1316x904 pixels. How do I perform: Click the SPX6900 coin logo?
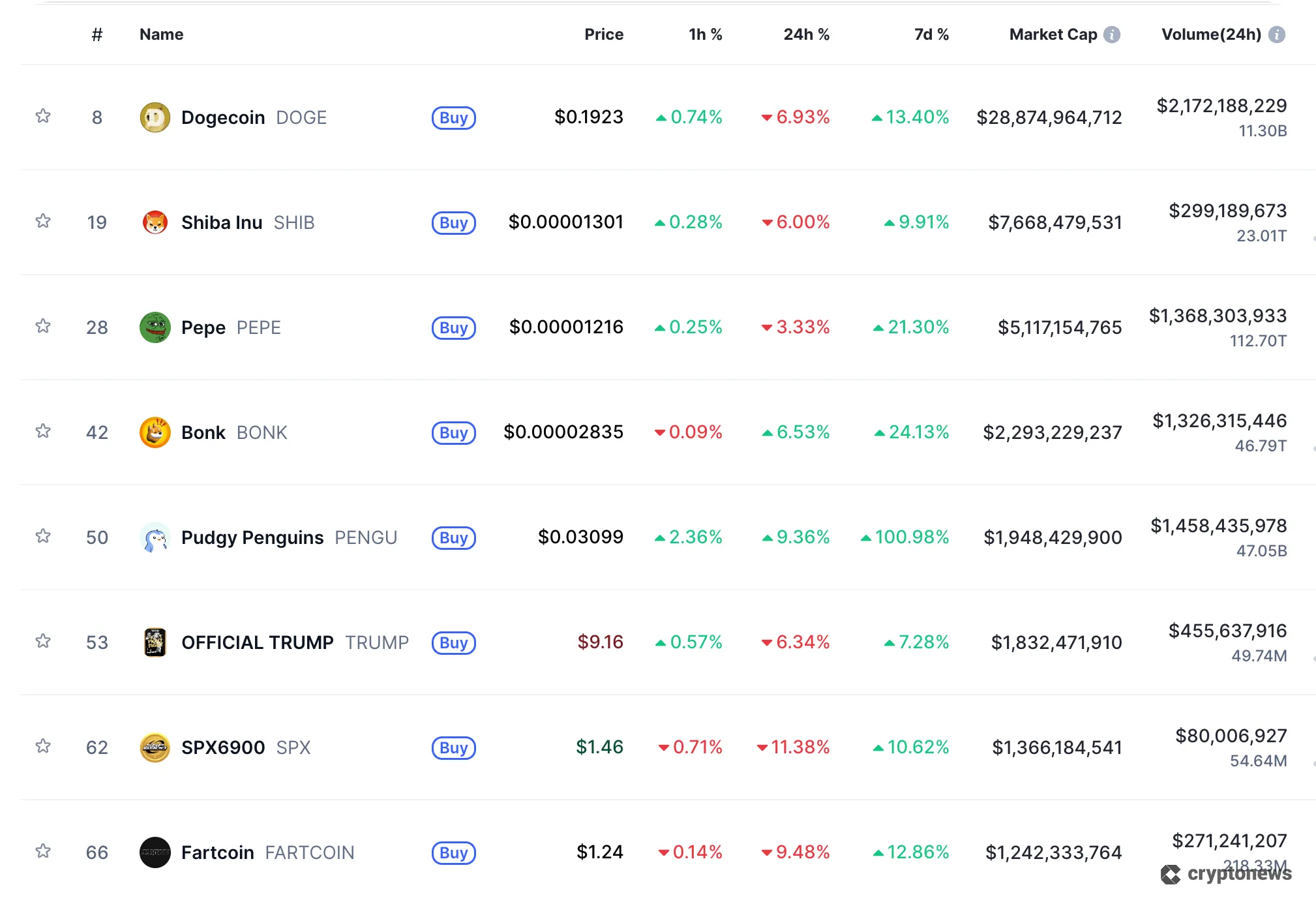[155, 747]
